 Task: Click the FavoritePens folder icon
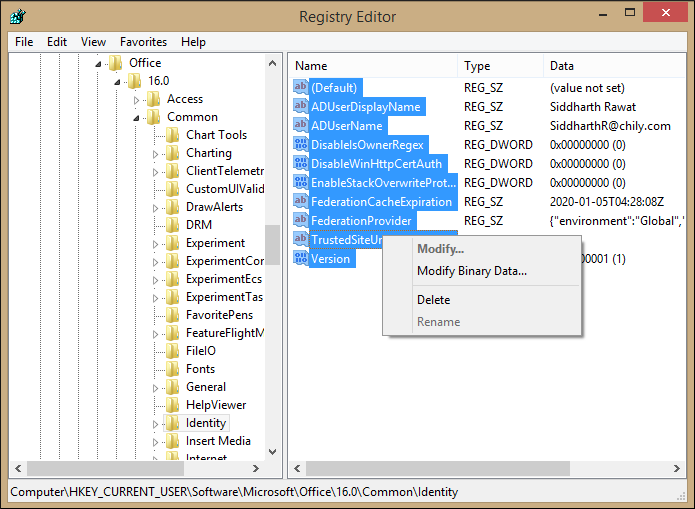[172, 315]
